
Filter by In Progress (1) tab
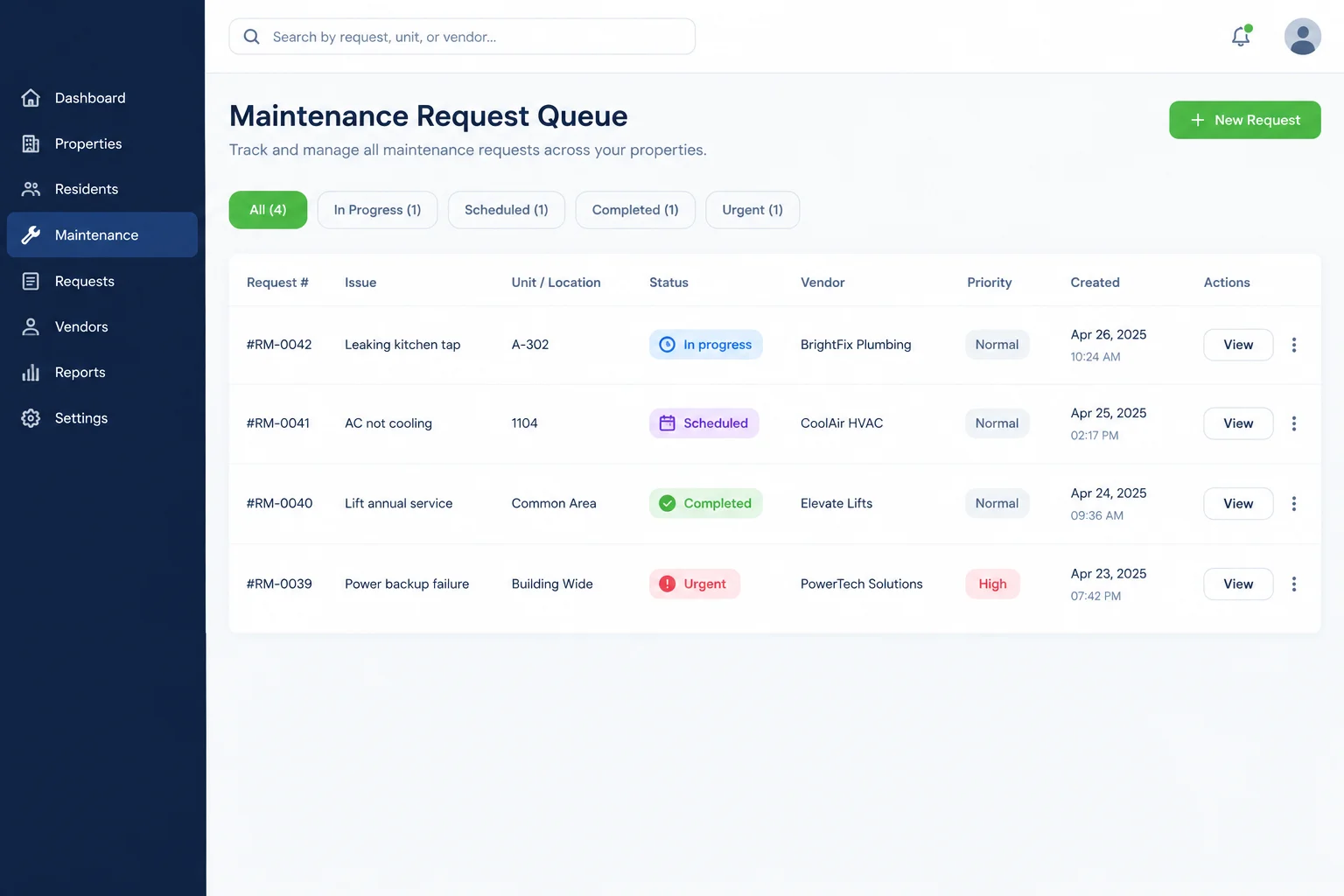tap(377, 210)
